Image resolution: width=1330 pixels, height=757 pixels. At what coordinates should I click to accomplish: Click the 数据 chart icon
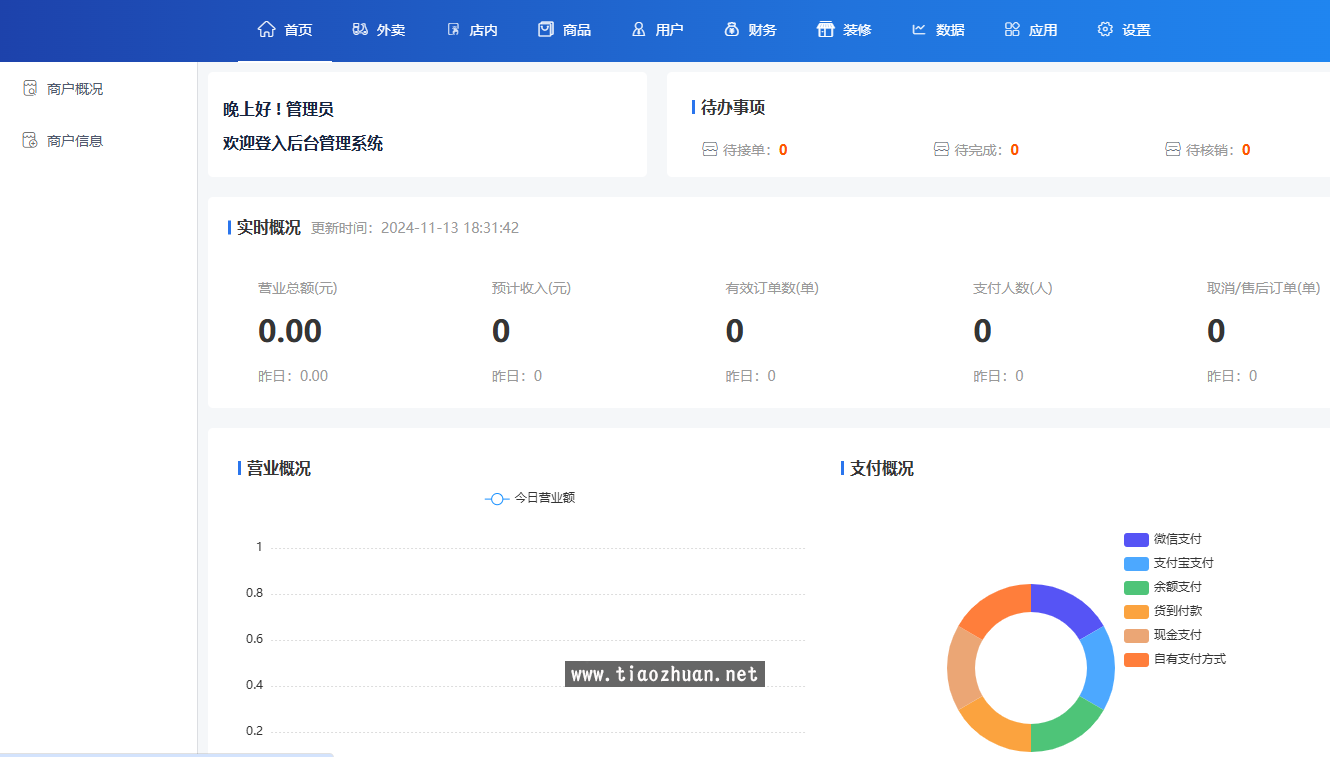click(x=919, y=29)
